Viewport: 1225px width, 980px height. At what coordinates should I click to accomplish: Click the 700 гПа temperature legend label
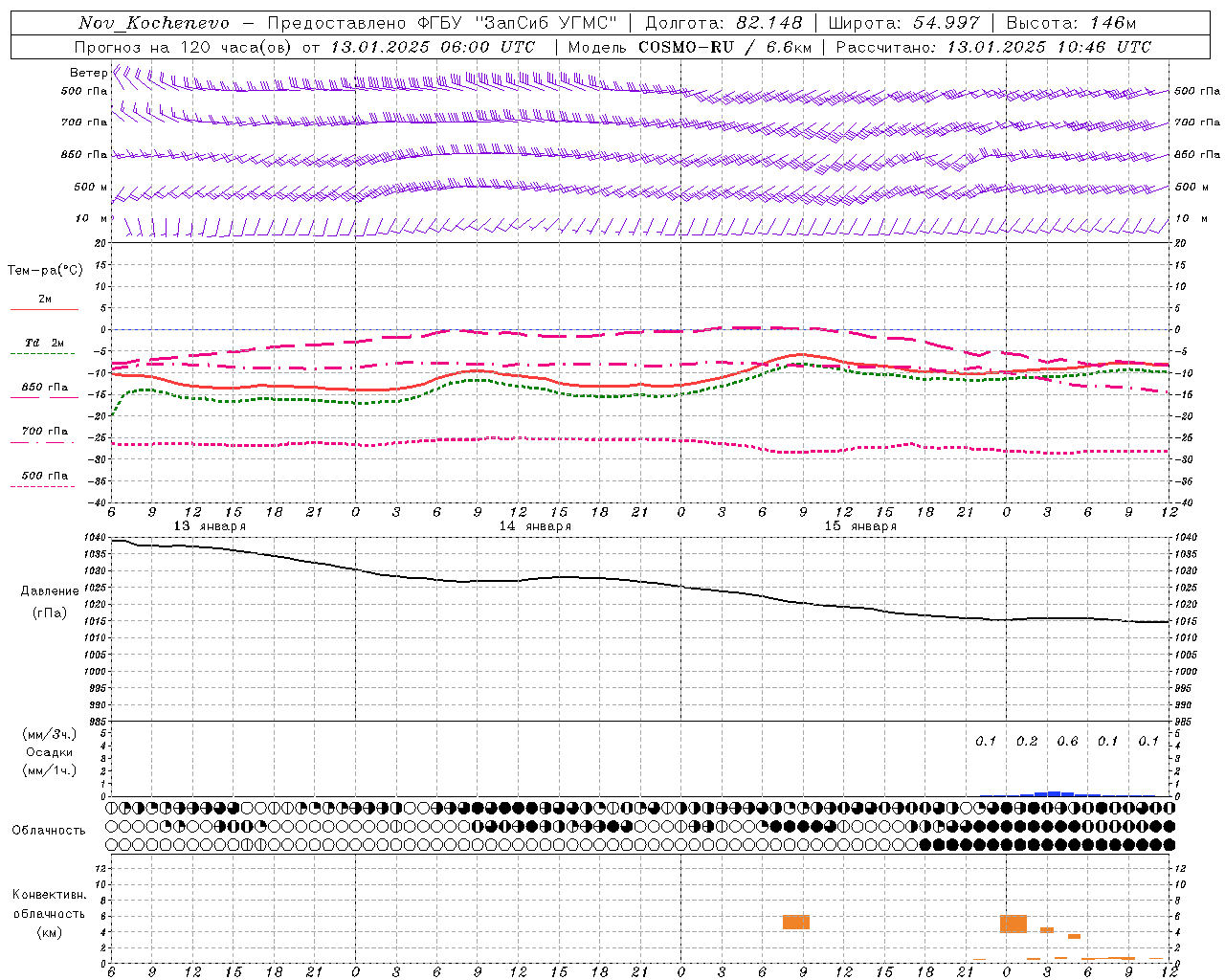tap(45, 432)
